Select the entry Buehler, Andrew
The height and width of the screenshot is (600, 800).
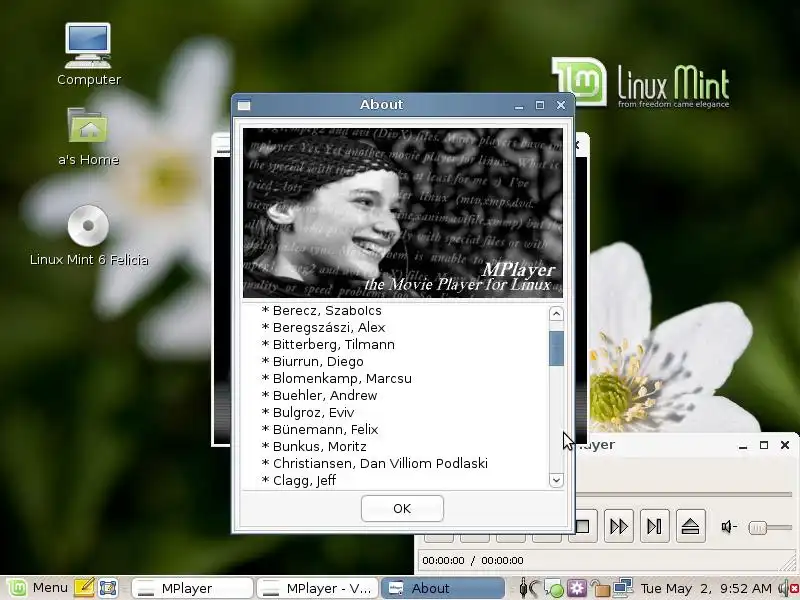tap(319, 395)
